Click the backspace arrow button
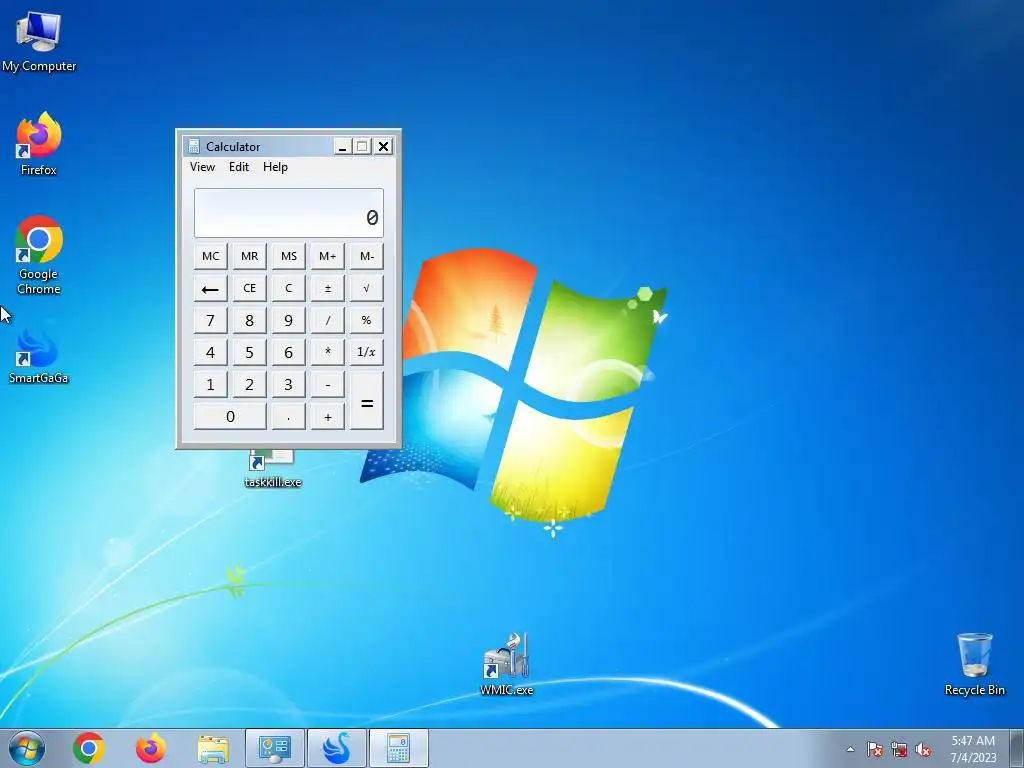 click(210, 288)
